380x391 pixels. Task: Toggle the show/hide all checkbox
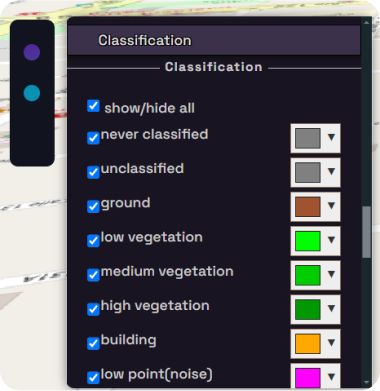[93, 106]
